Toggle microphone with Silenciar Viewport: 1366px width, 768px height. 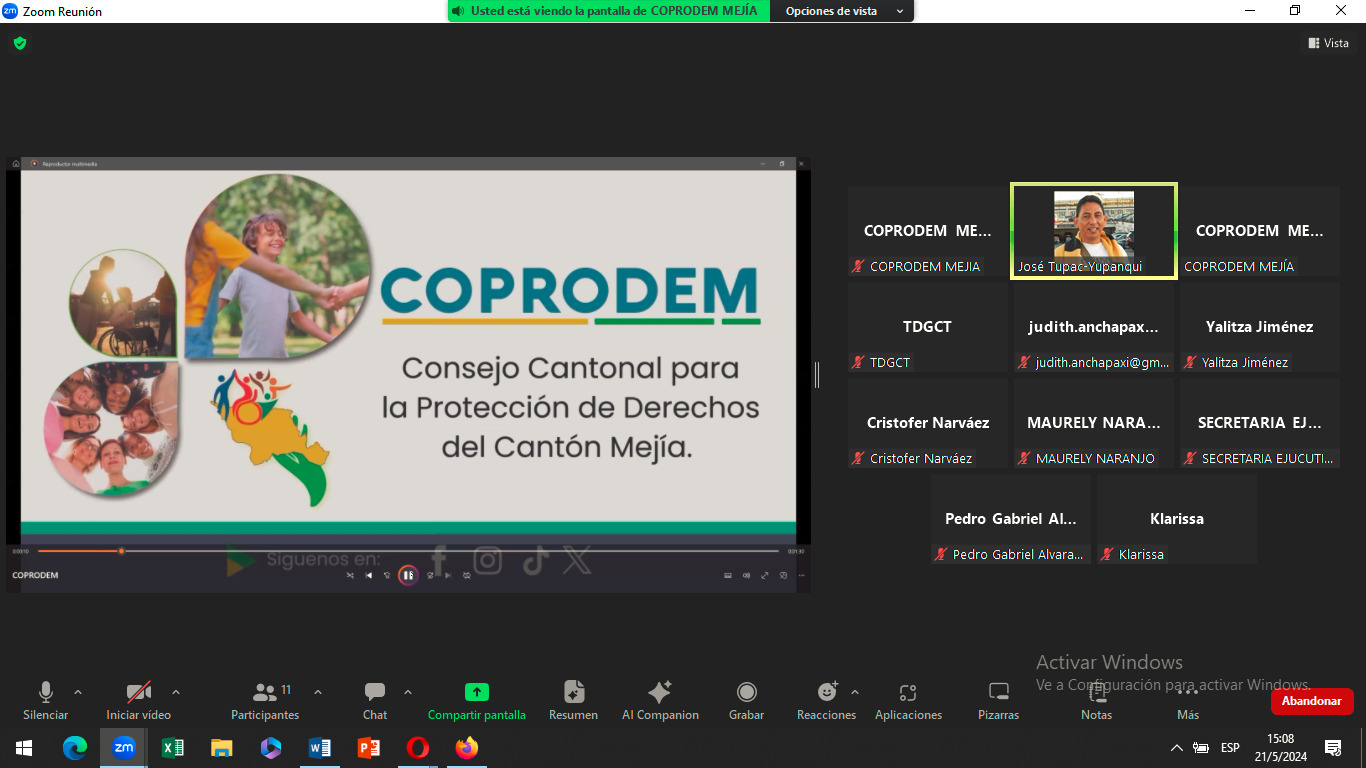tap(46, 700)
